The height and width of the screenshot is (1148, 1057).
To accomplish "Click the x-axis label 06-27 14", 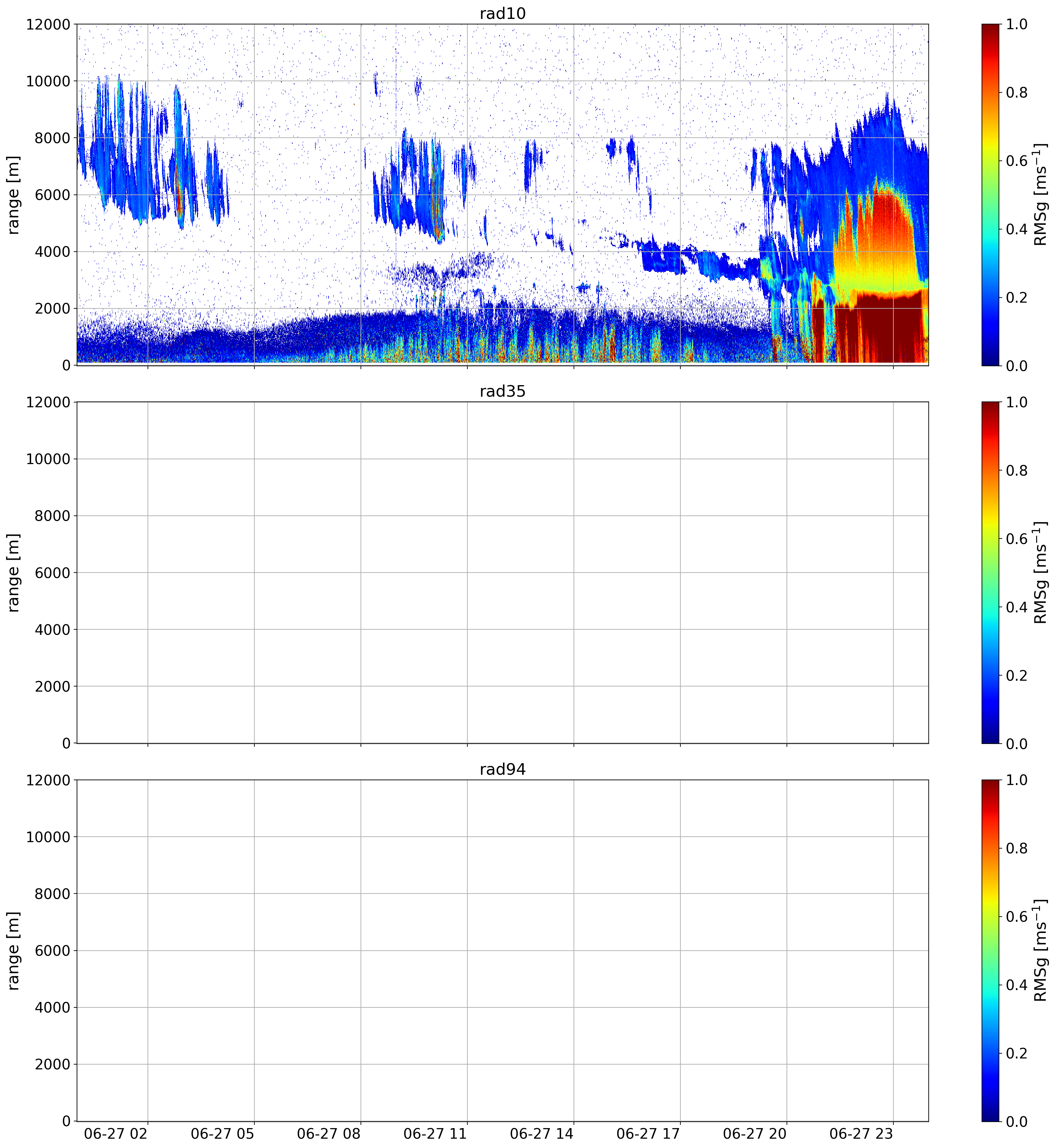I will tap(542, 1134).
